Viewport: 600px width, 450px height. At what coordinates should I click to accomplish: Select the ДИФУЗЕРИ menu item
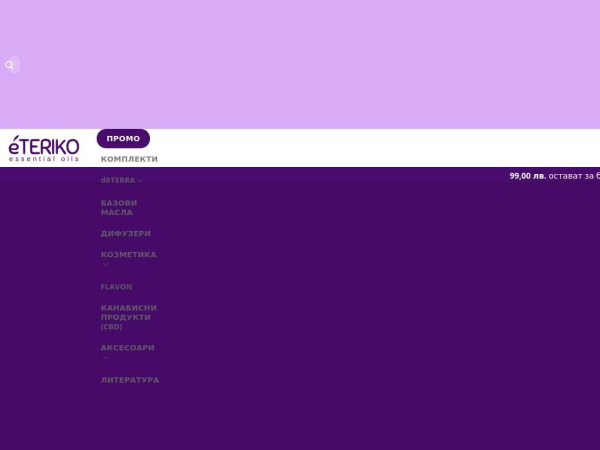126,233
